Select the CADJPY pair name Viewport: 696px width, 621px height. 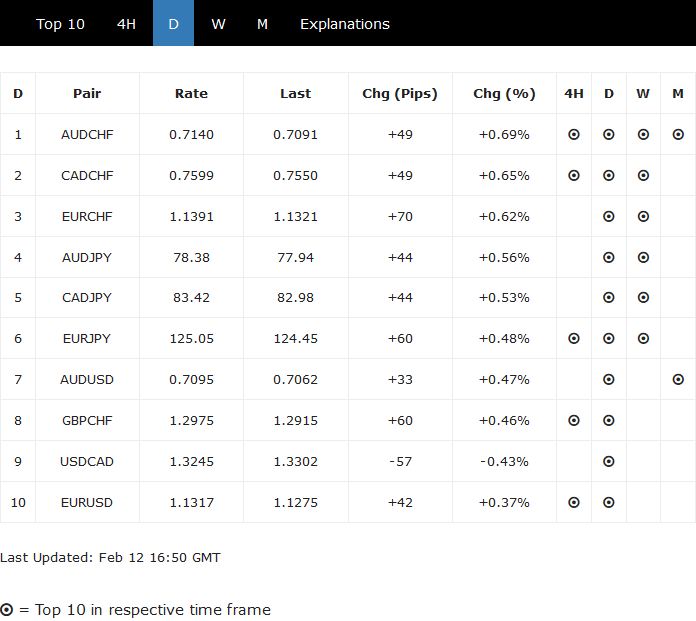pyautogui.click(x=87, y=298)
